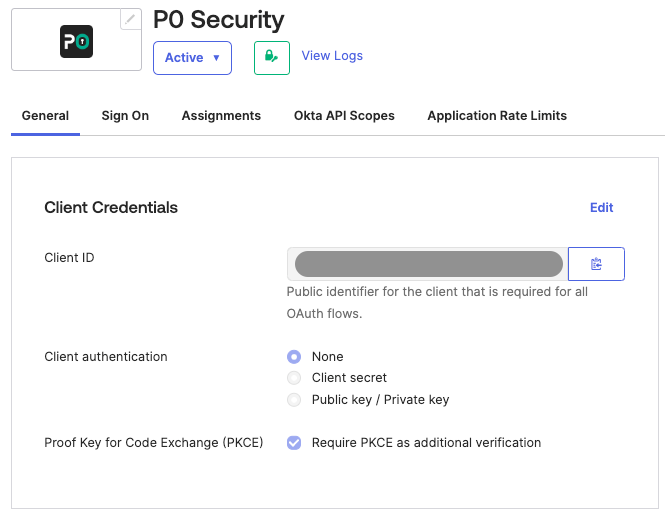665x513 pixels.
Task: Select None for client authentication
Action: click(294, 357)
